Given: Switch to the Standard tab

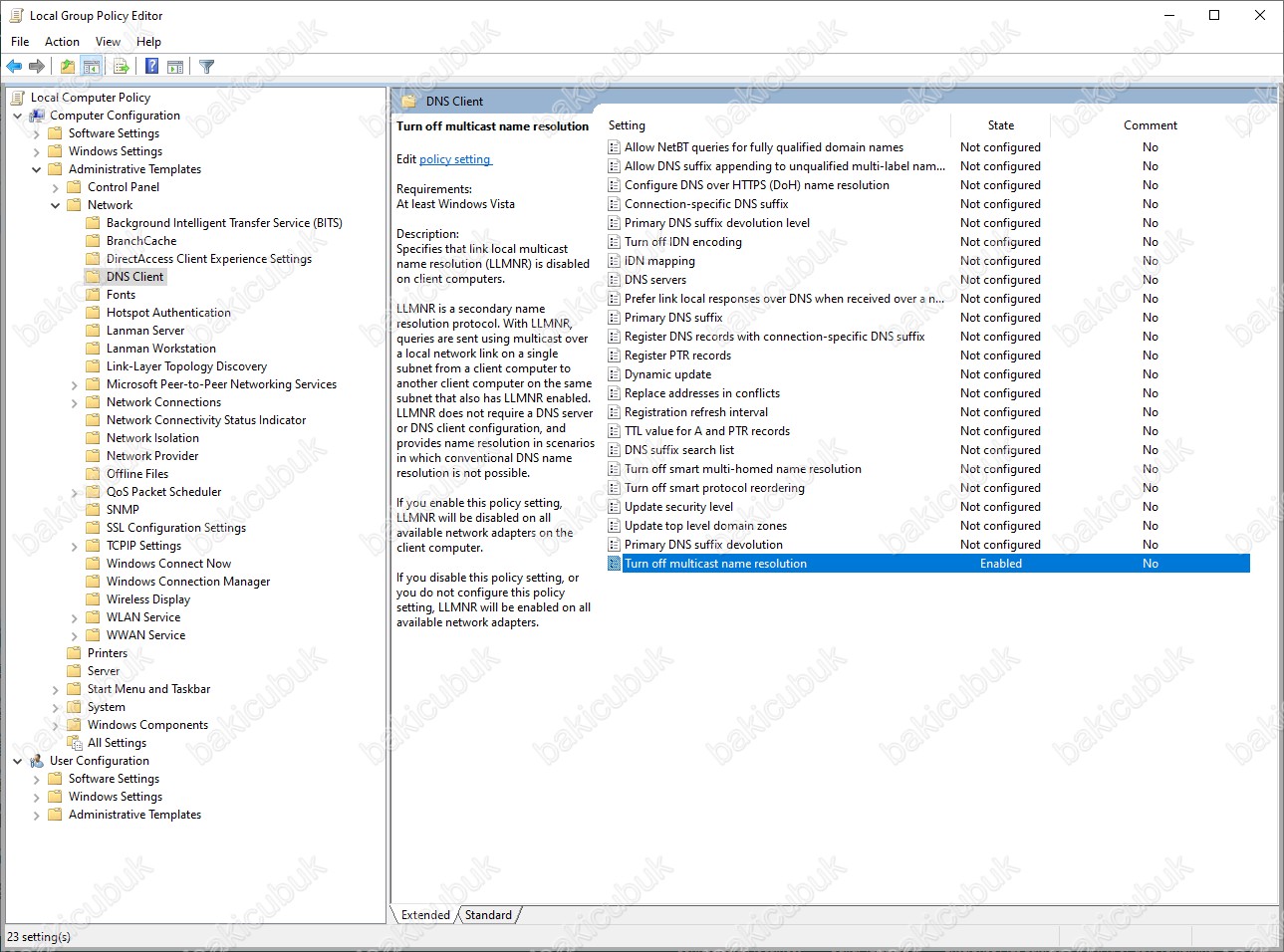Looking at the screenshot, I should 488,915.
